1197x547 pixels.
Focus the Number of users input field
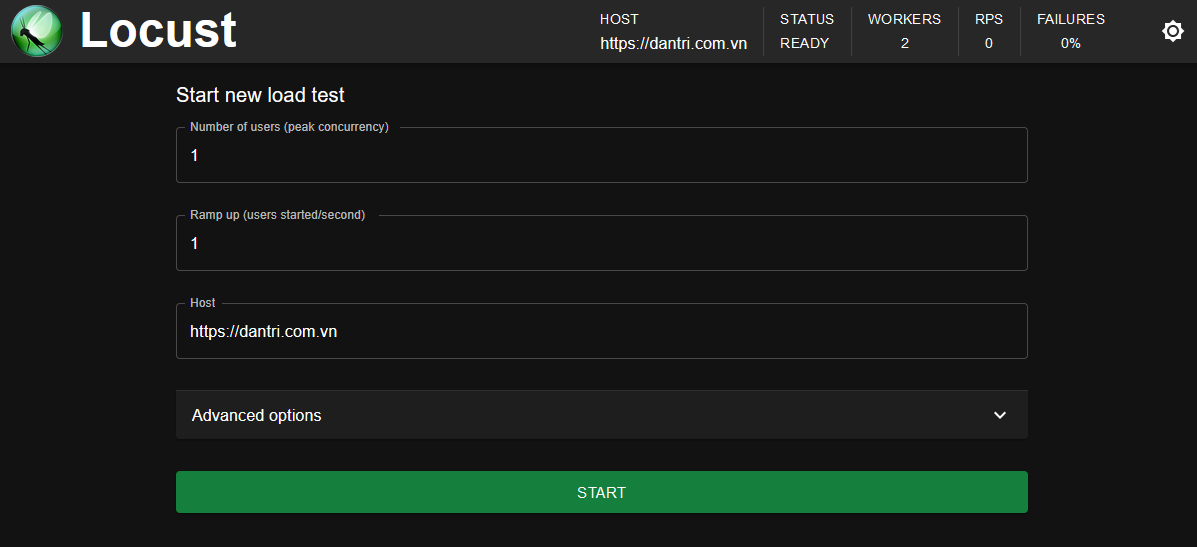click(602, 156)
